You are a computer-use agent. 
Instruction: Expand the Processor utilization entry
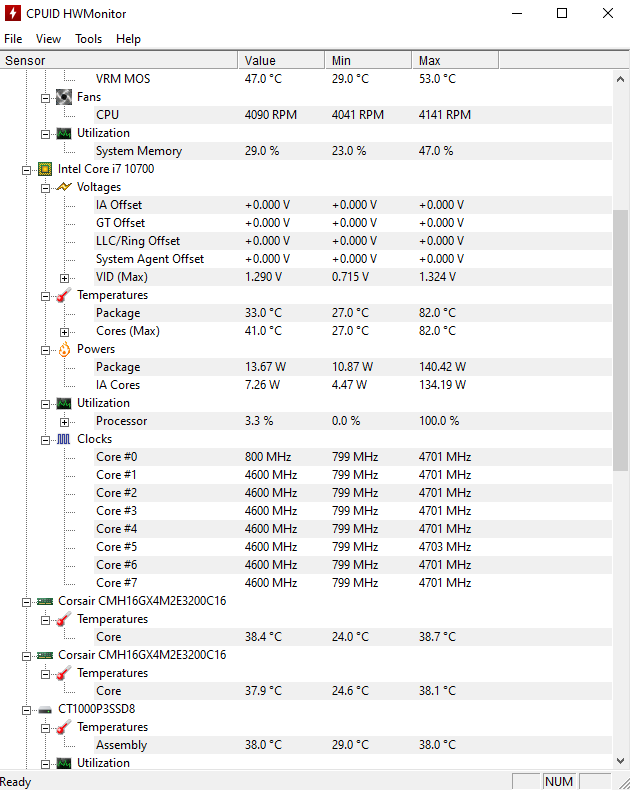pyautogui.click(x=65, y=421)
